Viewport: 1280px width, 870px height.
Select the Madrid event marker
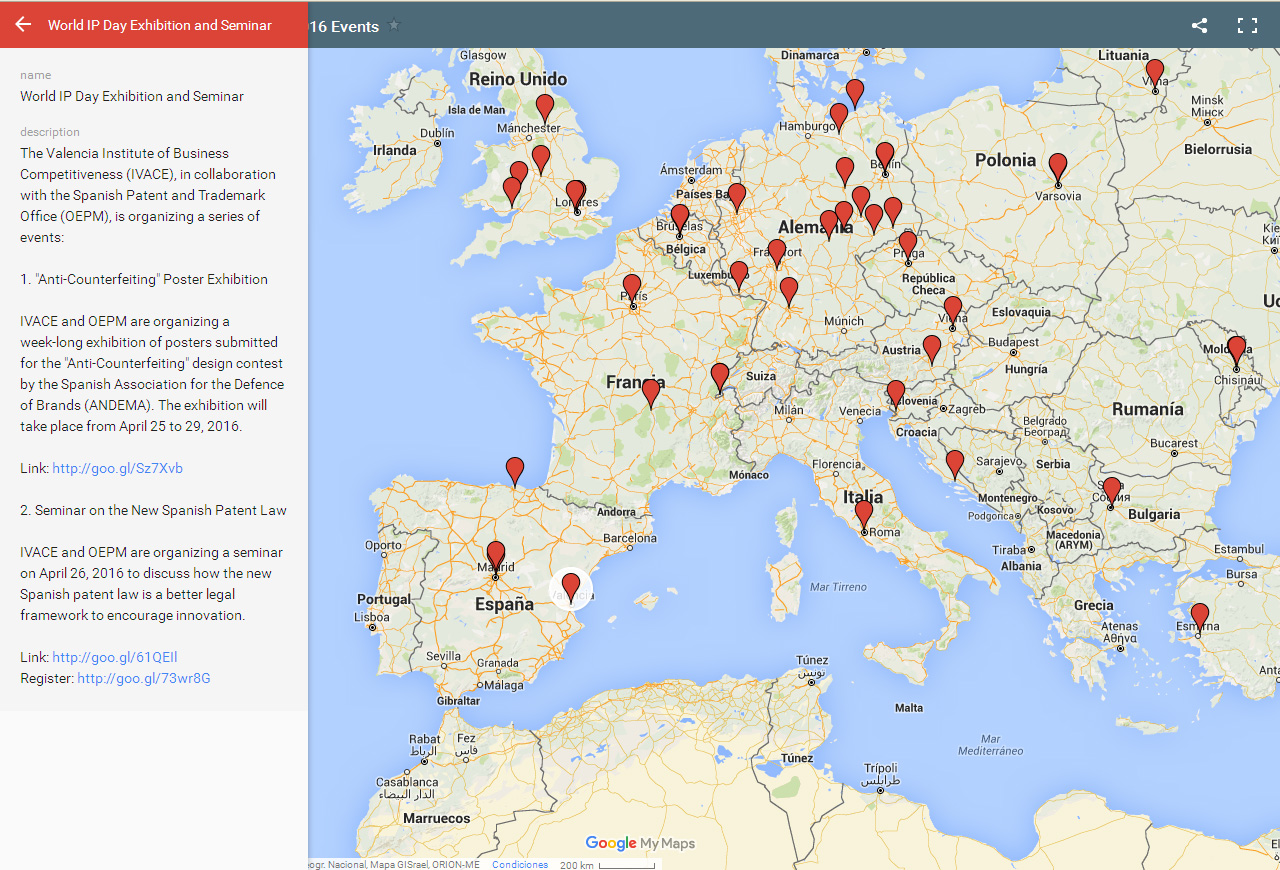496,556
